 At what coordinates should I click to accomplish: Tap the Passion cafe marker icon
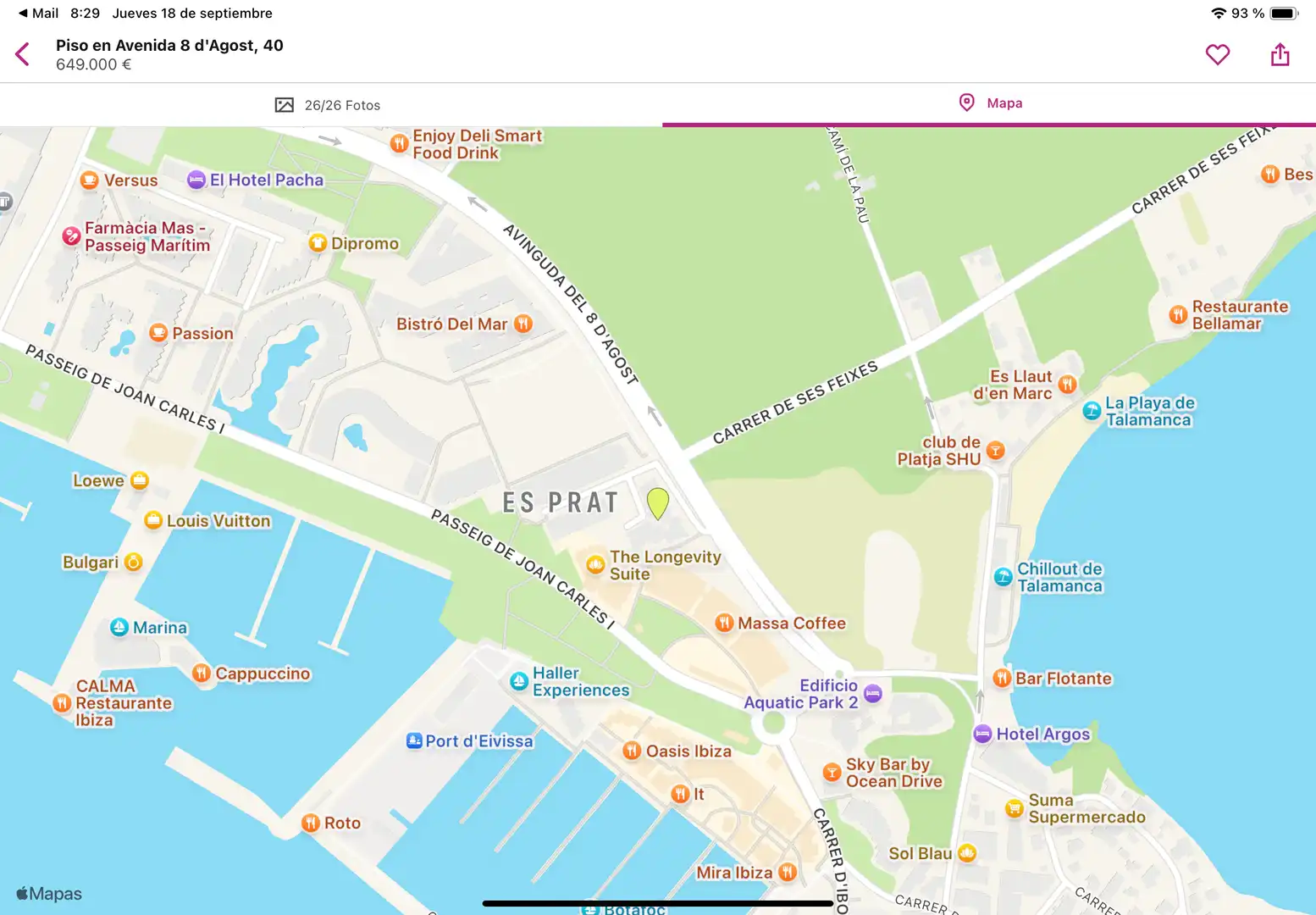pos(158,333)
